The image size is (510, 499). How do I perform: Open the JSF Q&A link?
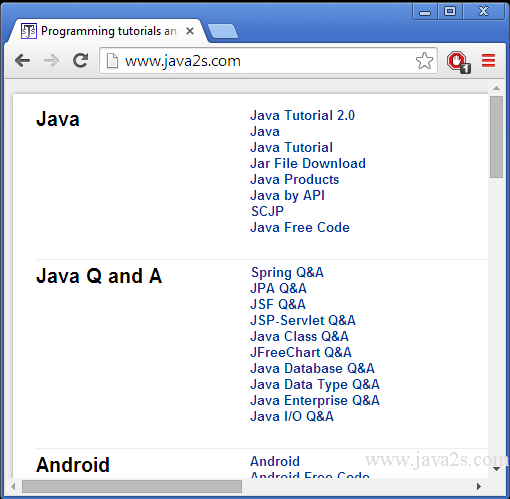[278, 304]
